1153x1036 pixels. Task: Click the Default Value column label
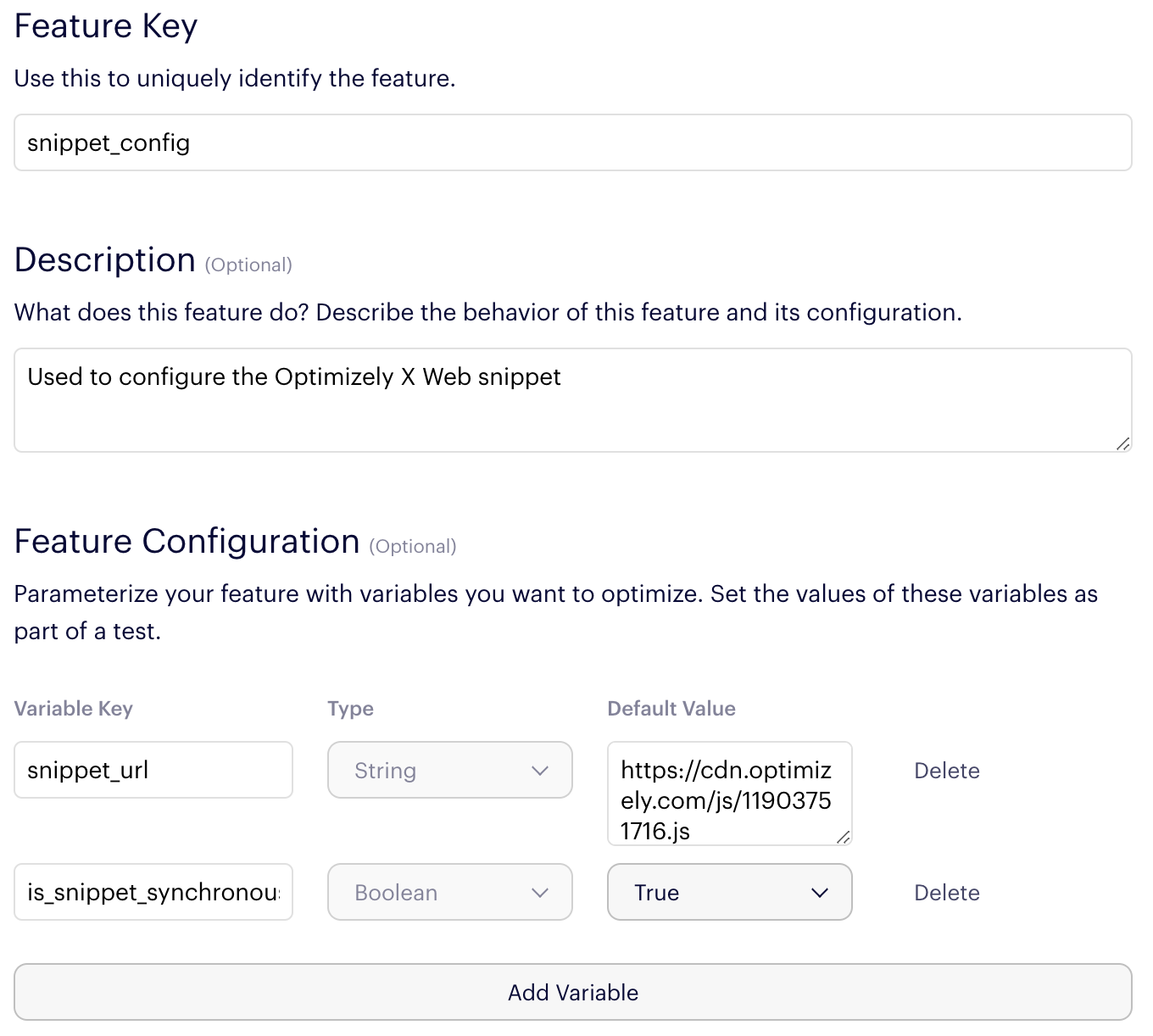pyautogui.click(x=671, y=709)
